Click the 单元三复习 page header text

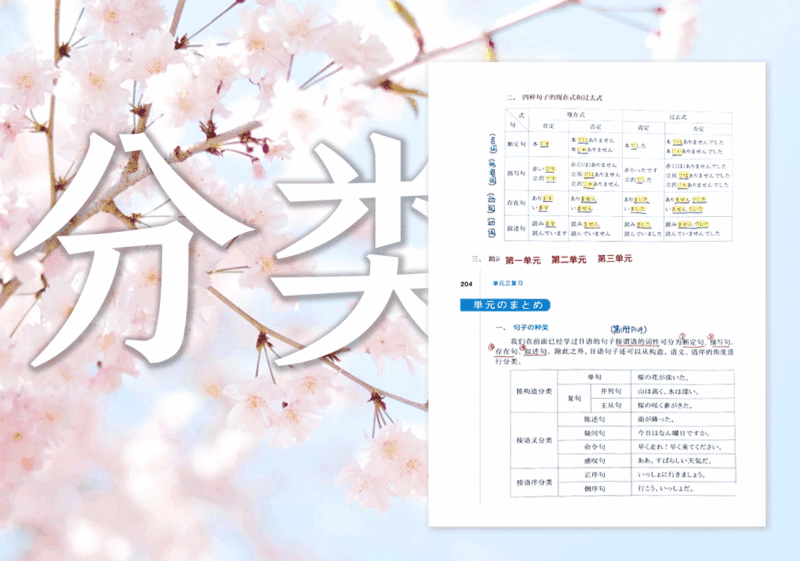coord(508,283)
